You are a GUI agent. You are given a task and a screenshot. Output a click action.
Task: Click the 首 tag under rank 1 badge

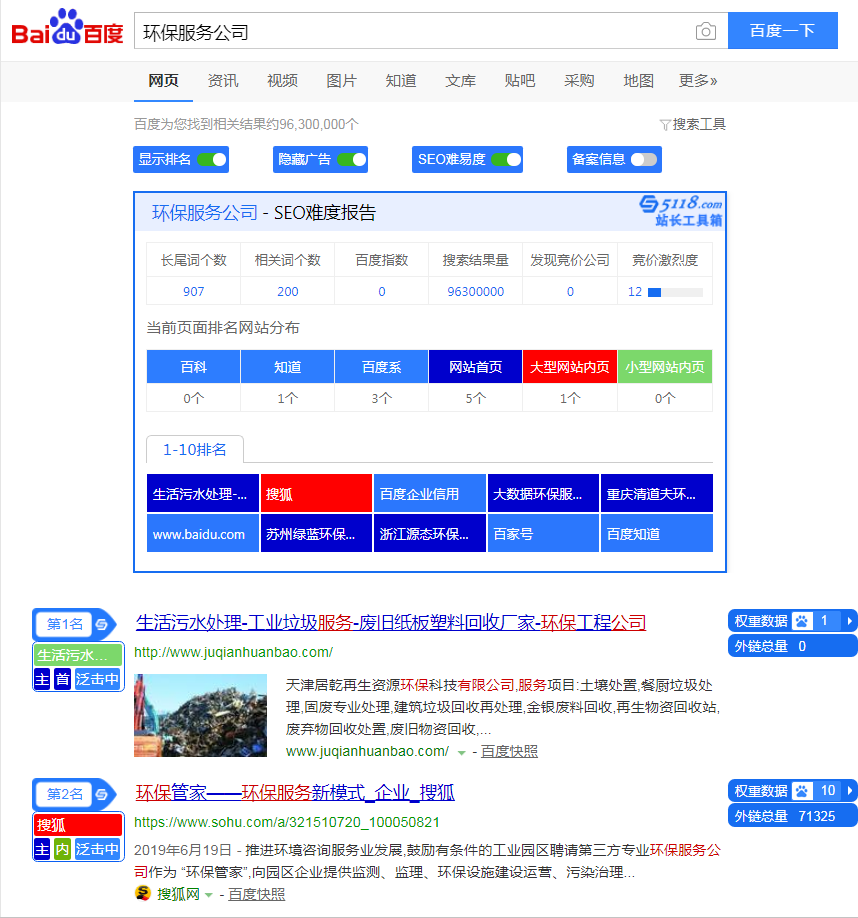click(62, 679)
